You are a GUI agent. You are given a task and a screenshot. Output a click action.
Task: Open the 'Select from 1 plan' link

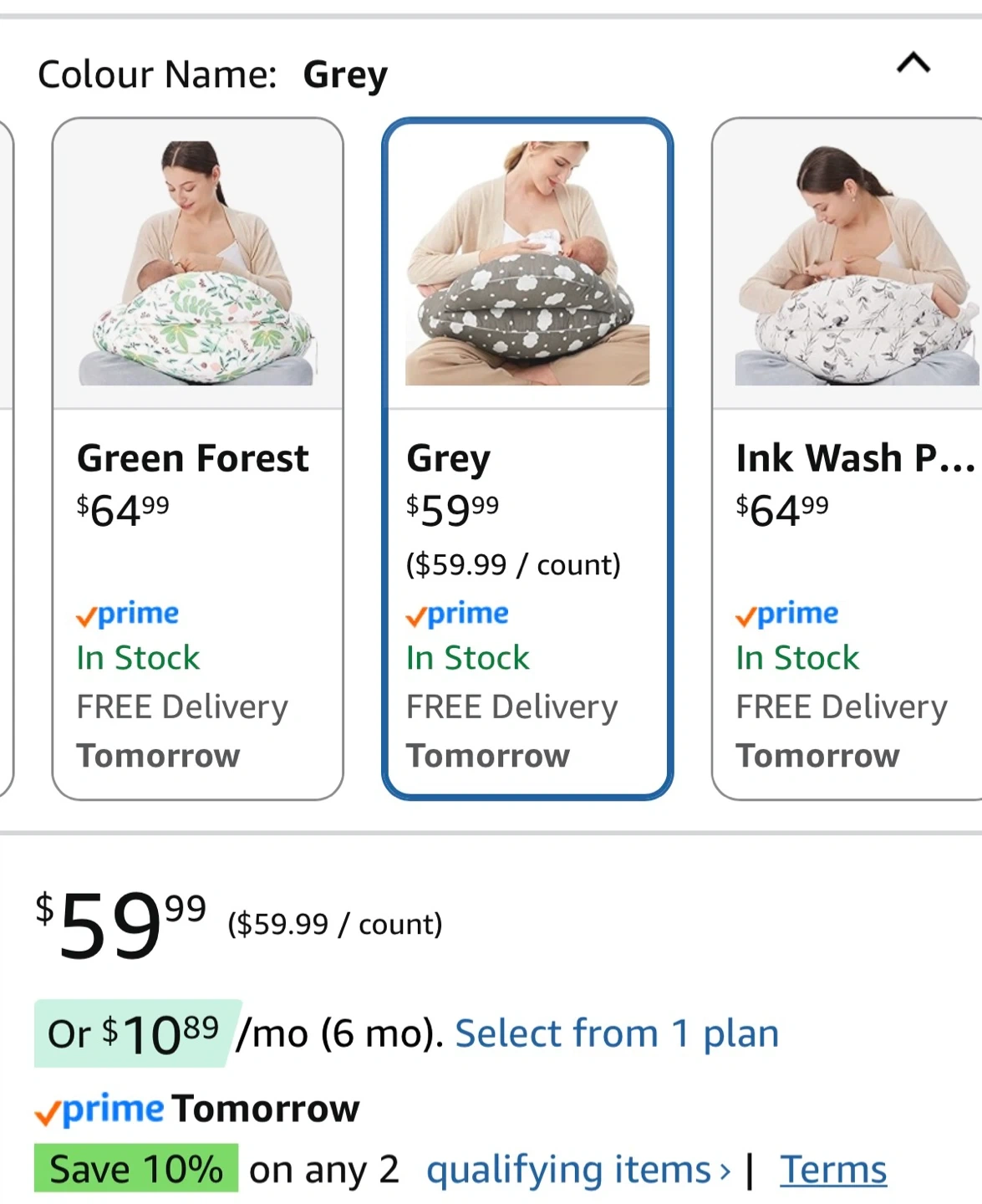617,1033
